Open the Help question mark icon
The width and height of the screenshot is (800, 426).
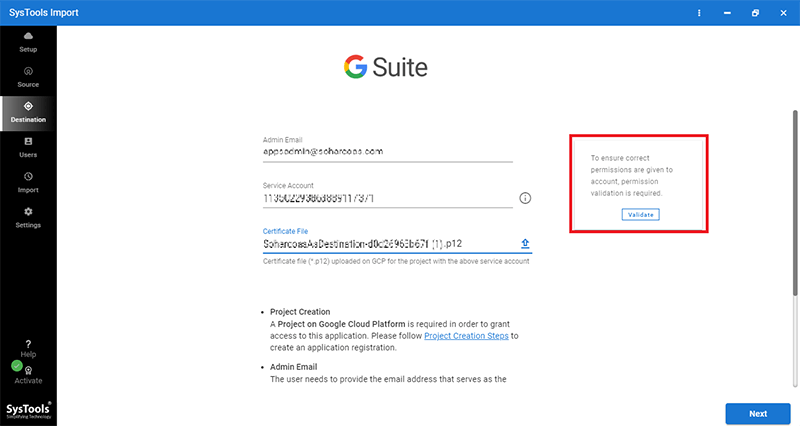28,344
